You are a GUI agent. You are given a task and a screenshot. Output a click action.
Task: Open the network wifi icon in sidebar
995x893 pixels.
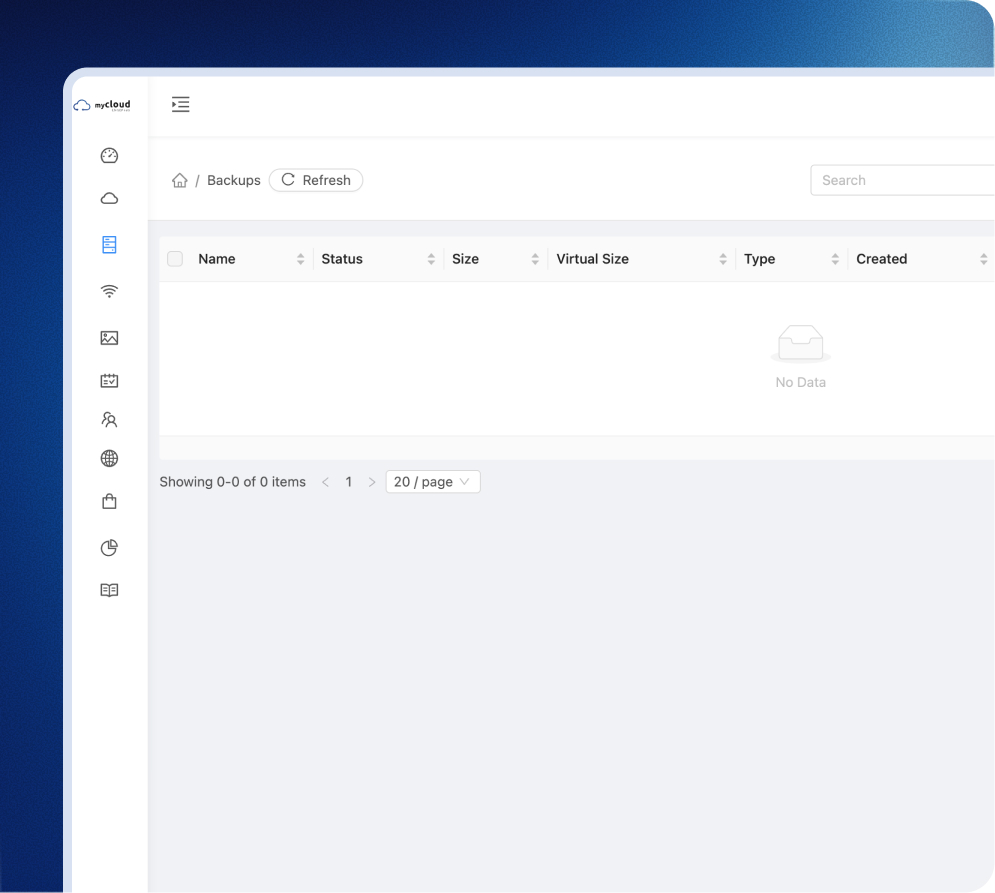coord(109,291)
